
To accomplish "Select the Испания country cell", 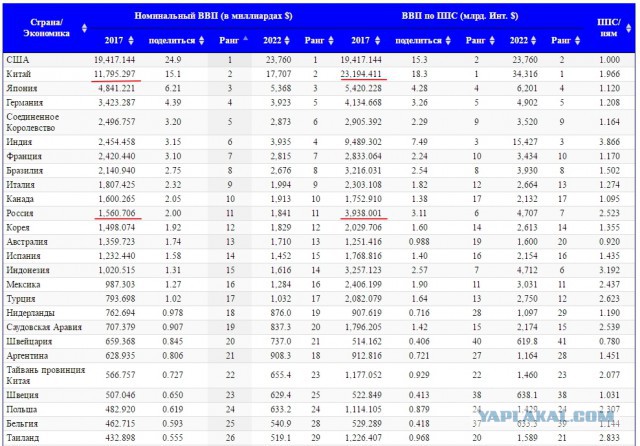I will click(x=23, y=256).
